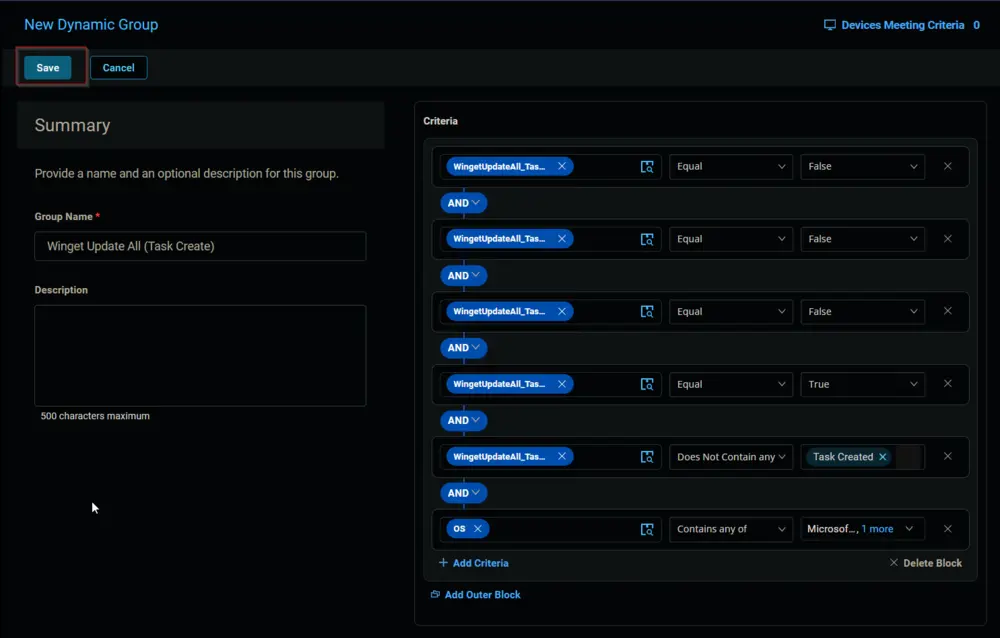Change the AND operator below third criteria row

464,348
